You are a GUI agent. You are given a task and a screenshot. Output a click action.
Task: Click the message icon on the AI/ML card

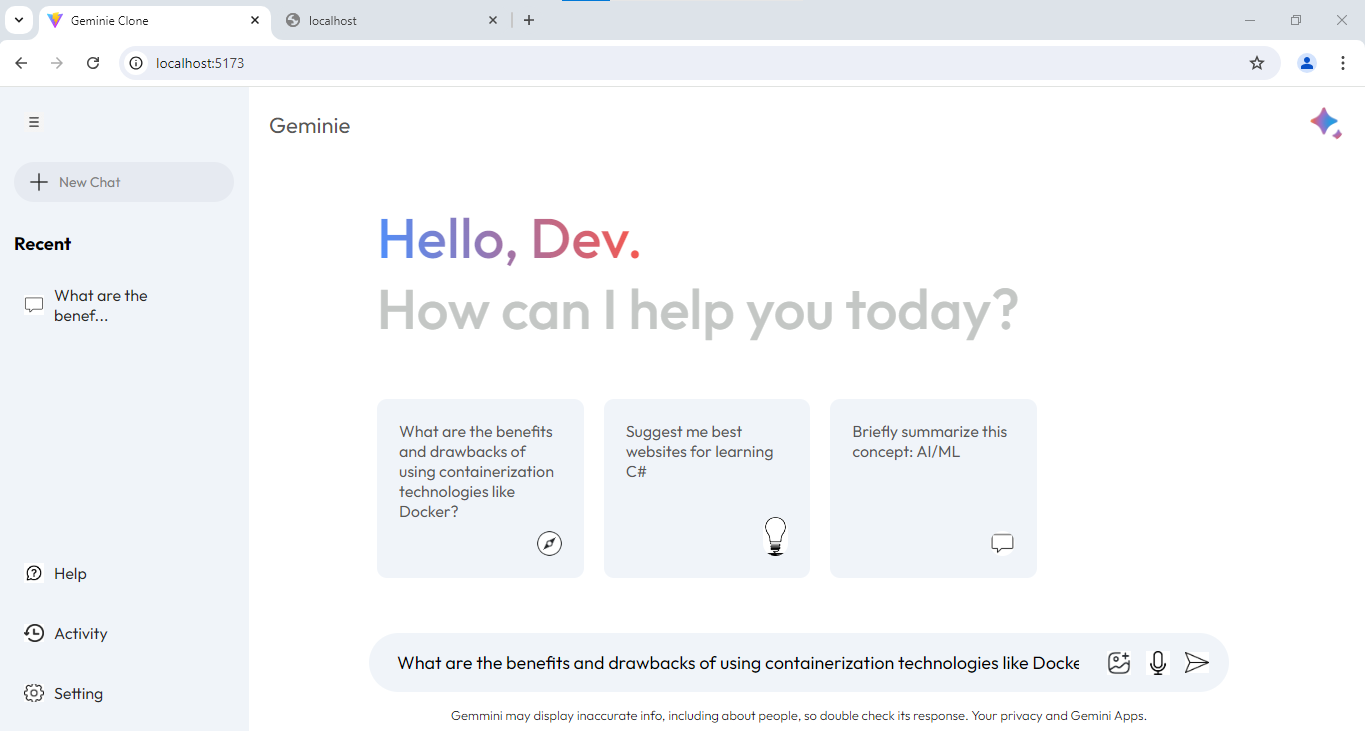(x=1002, y=543)
